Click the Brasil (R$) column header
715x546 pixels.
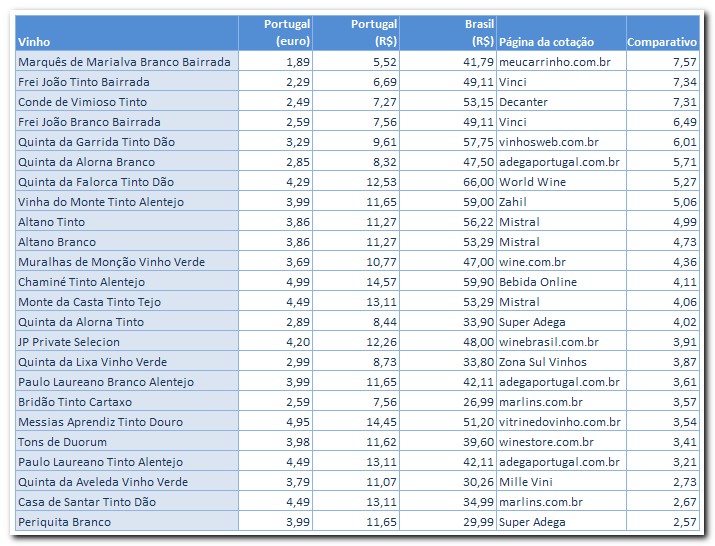pyautogui.click(x=448, y=33)
